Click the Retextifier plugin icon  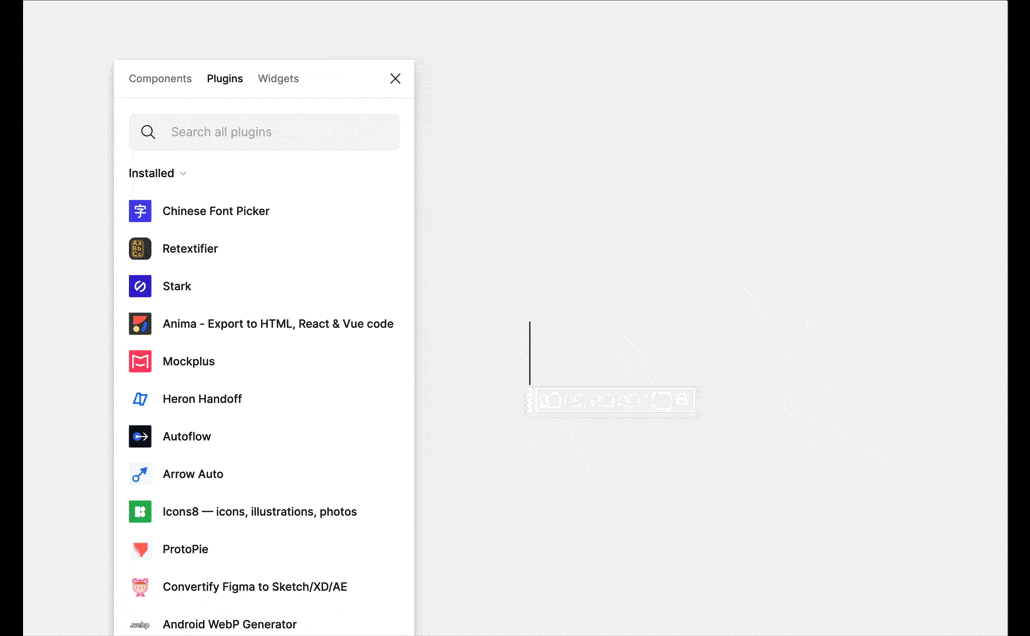tap(140, 248)
